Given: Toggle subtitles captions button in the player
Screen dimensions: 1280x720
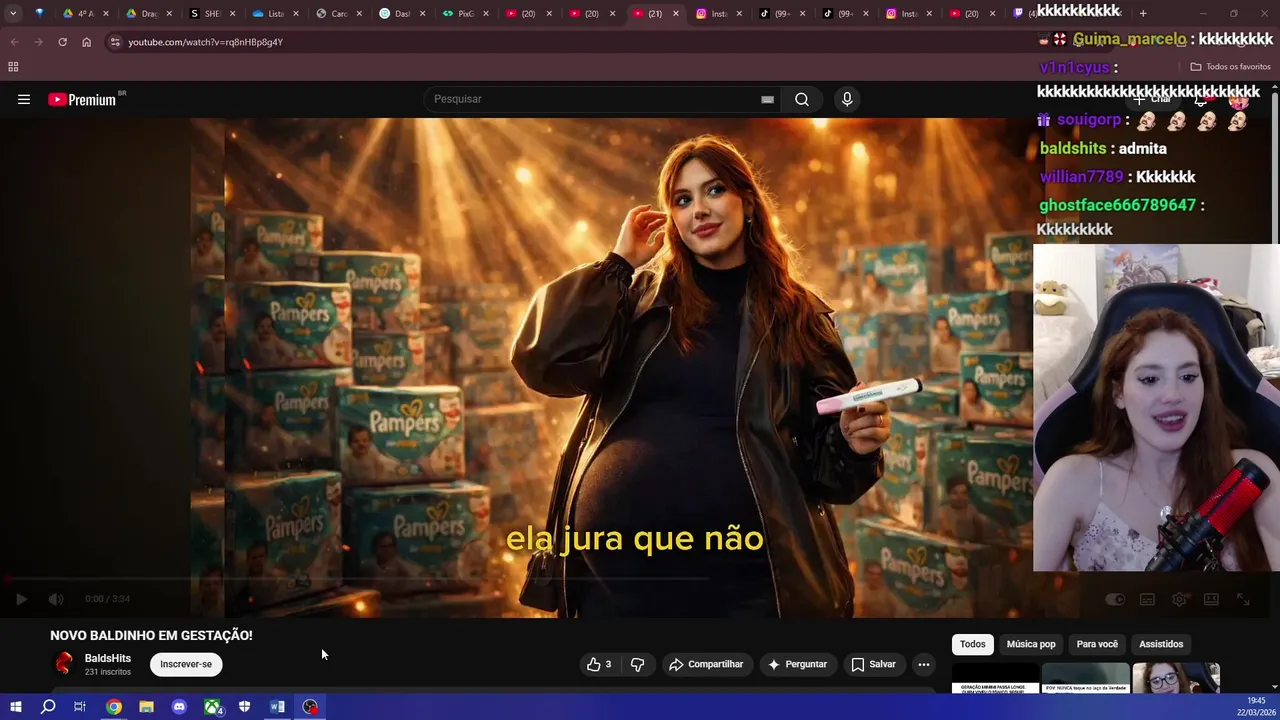Looking at the screenshot, I should [x=1147, y=599].
